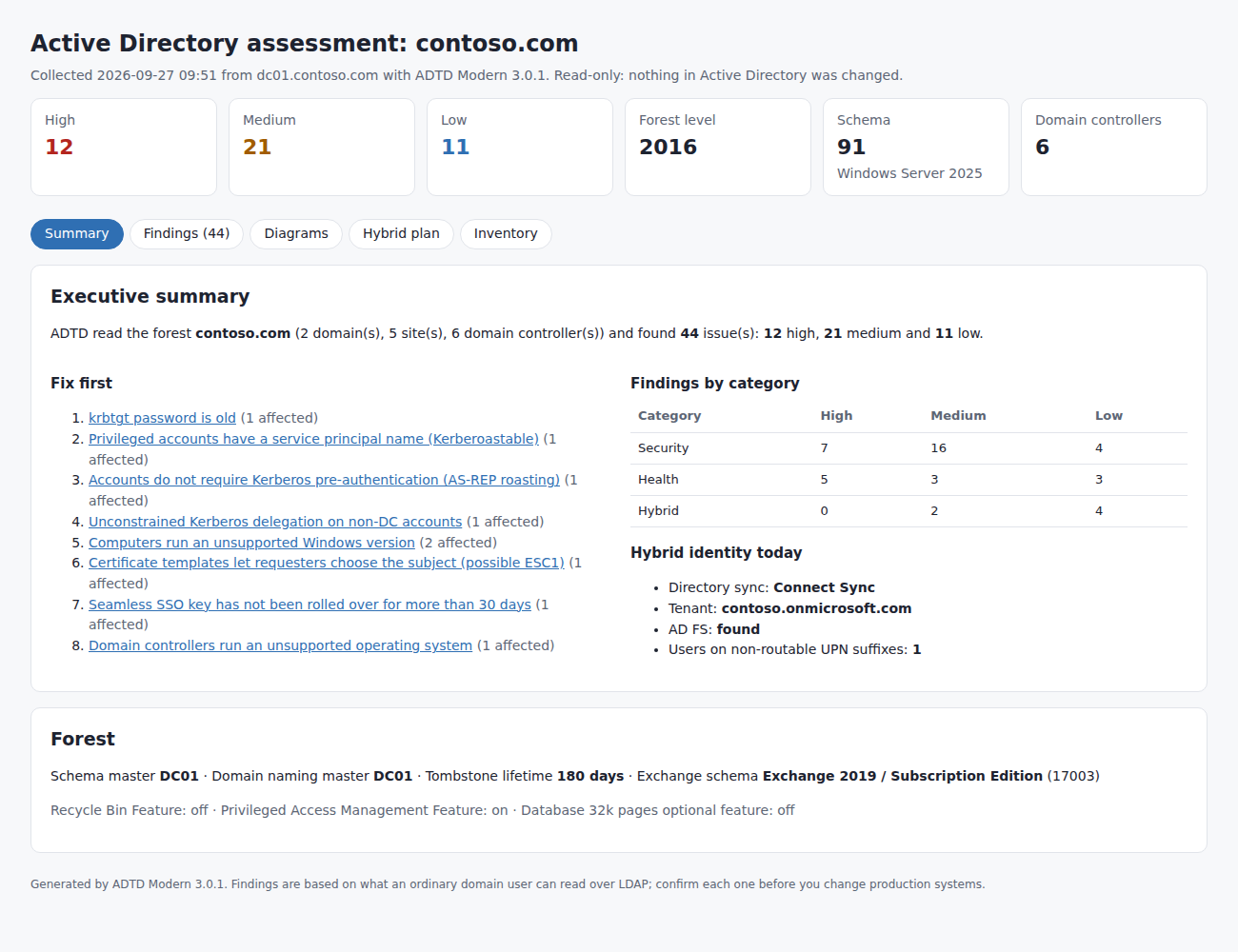Click the Forest level 2016 card
The height and width of the screenshot is (952, 1238).
718,148
